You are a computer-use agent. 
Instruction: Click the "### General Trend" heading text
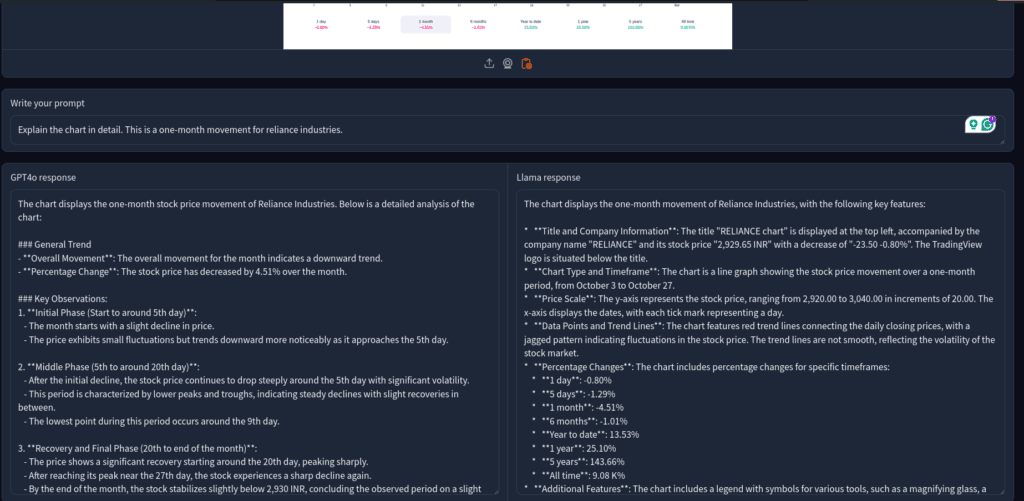[55, 244]
